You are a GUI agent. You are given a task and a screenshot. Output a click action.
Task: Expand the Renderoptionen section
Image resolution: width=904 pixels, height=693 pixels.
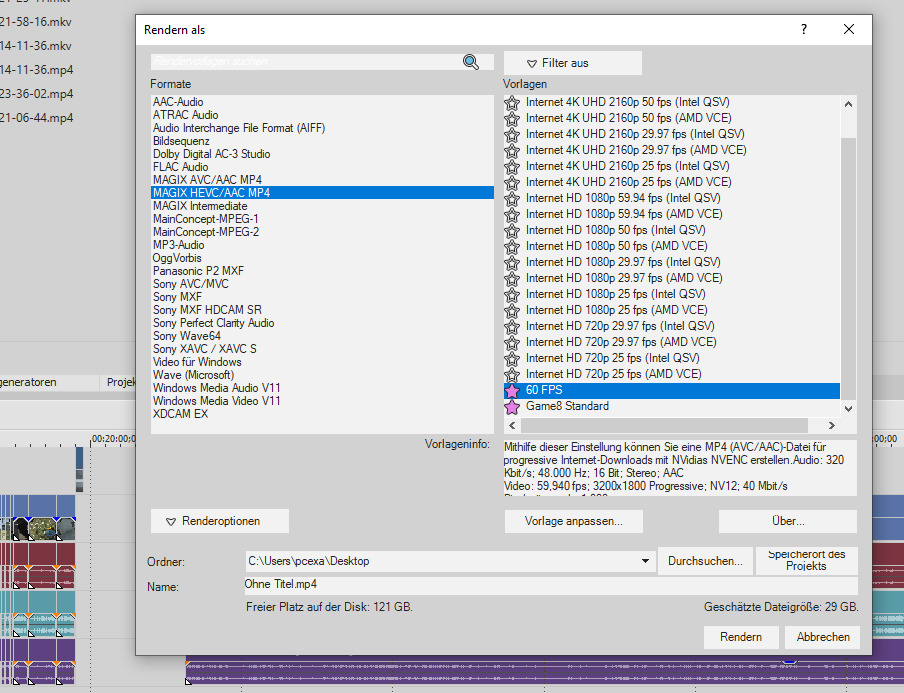(x=219, y=521)
